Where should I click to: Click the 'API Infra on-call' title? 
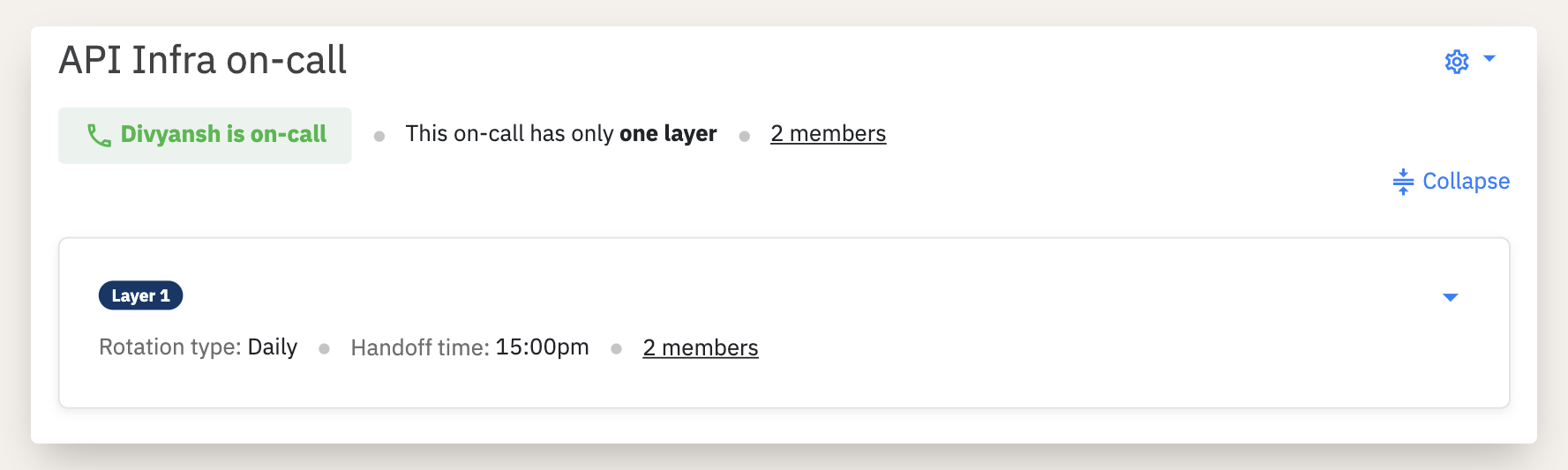coord(202,61)
